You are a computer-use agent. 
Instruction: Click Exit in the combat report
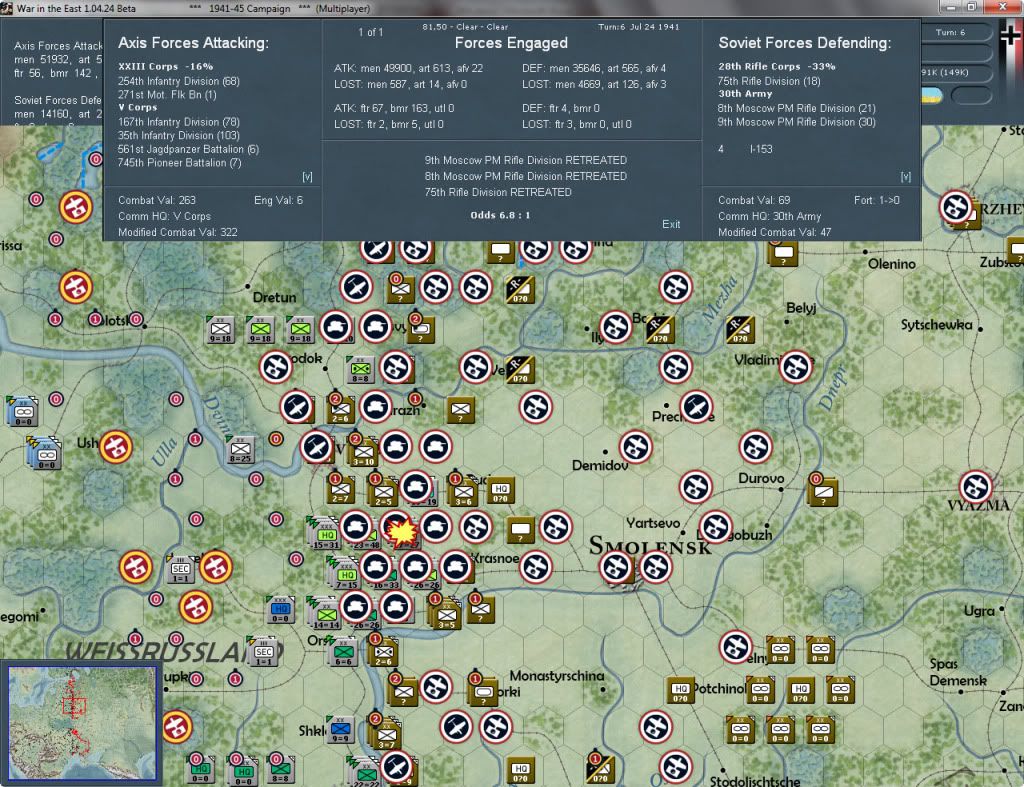click(x=671, y=224)
